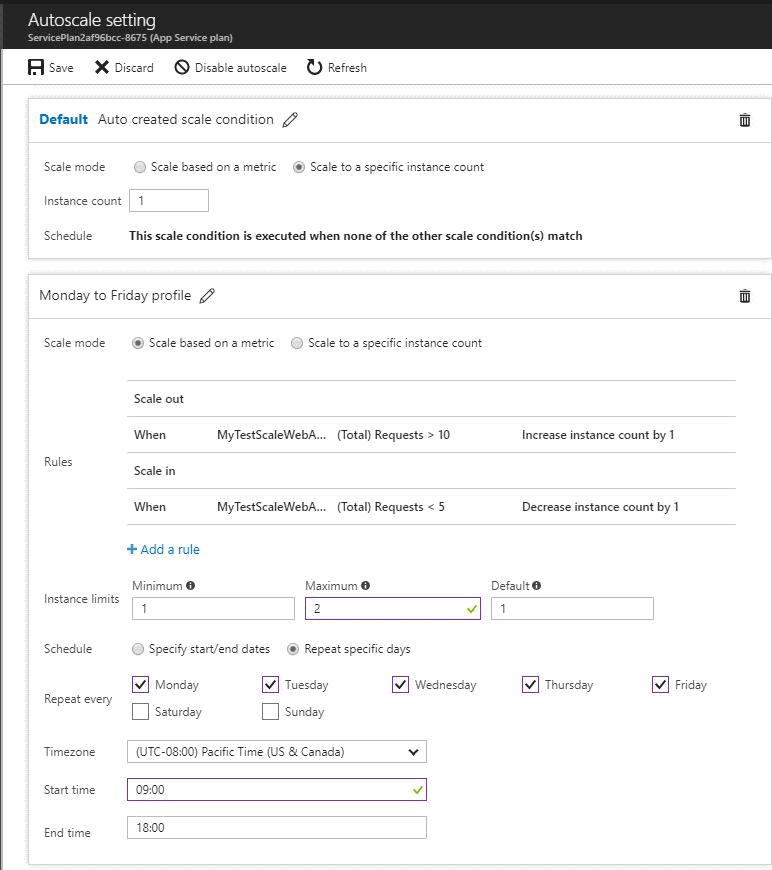Uncheck the Wednesday checkbox
This screenshot has height=870, width=772.
[400, 684]
